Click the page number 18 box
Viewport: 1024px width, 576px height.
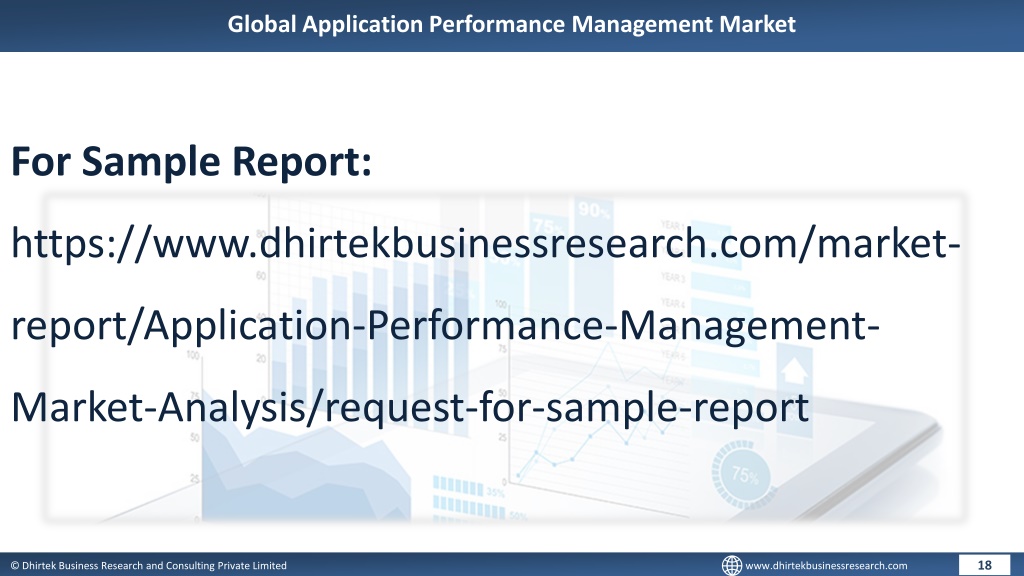pyautogui.click(x=984, y=566)
